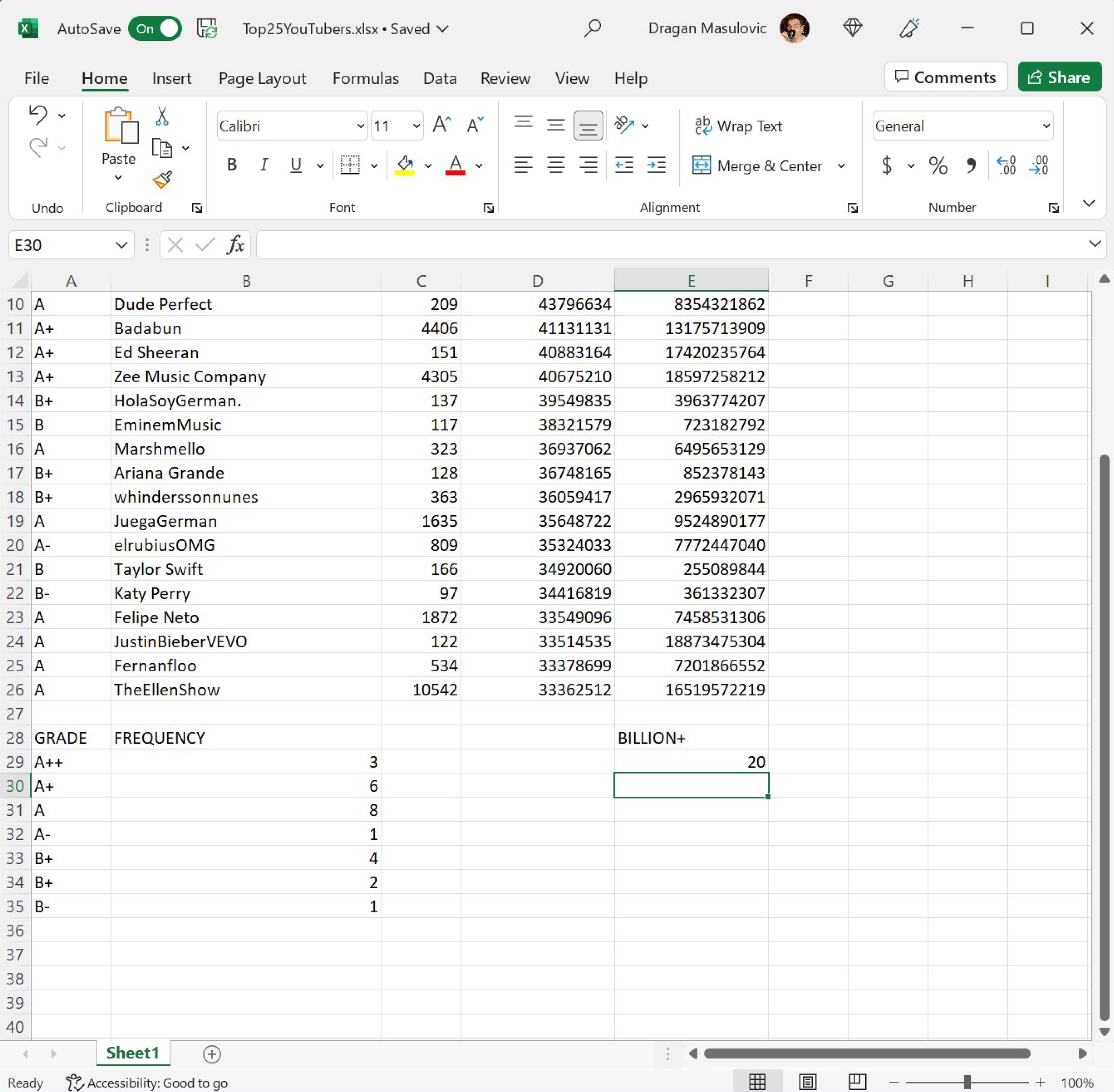Turn off the AutoSave toggle
This screenshot has width=1114, height=1092.
coord(156,29)
